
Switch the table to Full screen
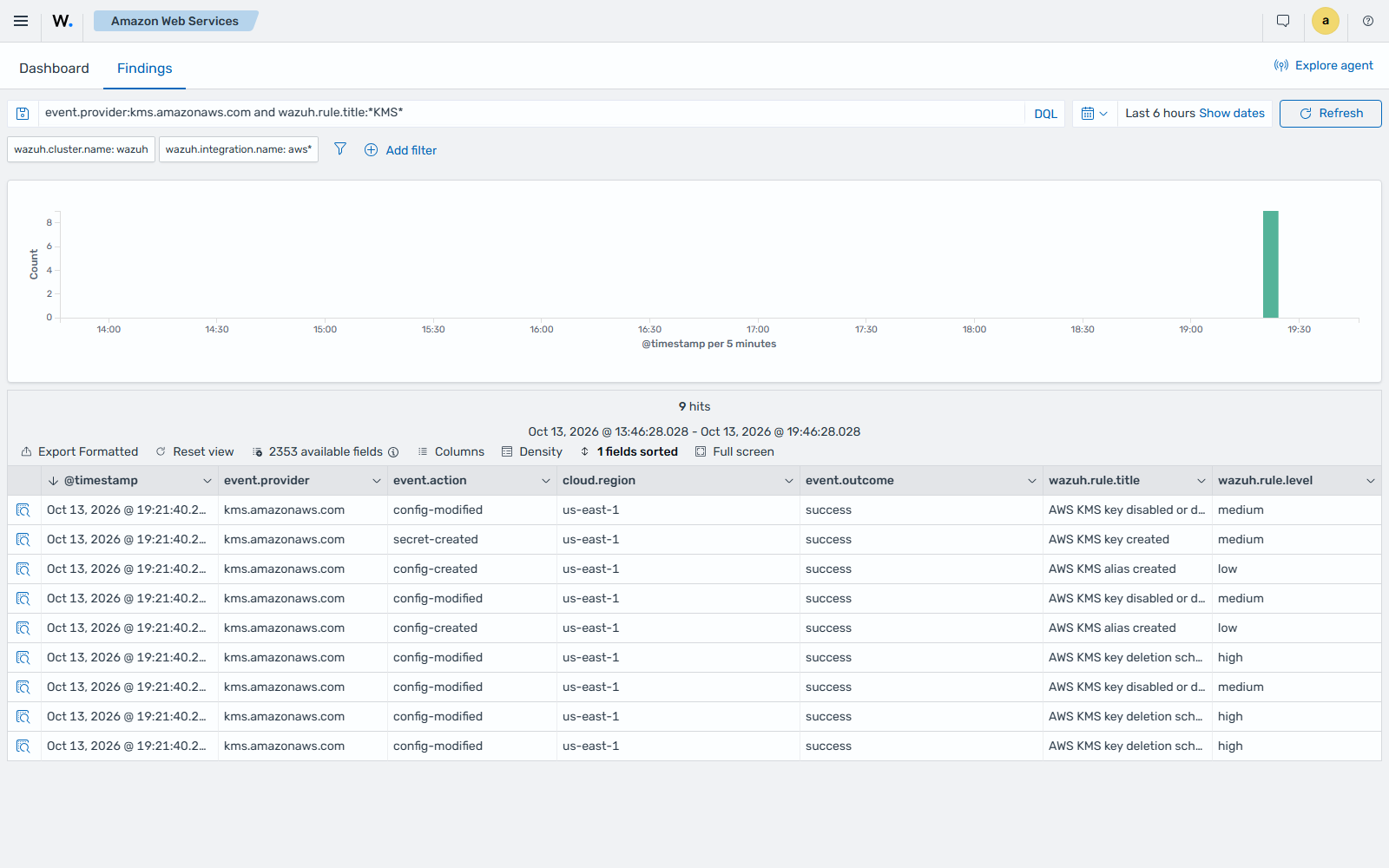734,452
